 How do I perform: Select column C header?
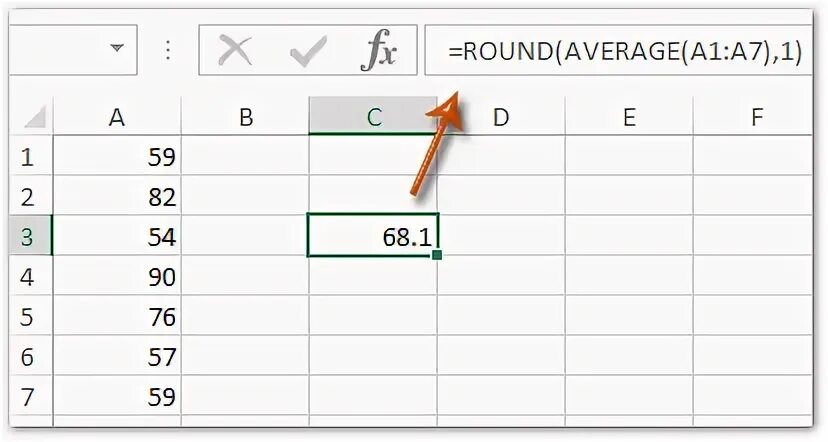[x=374, y=117]
